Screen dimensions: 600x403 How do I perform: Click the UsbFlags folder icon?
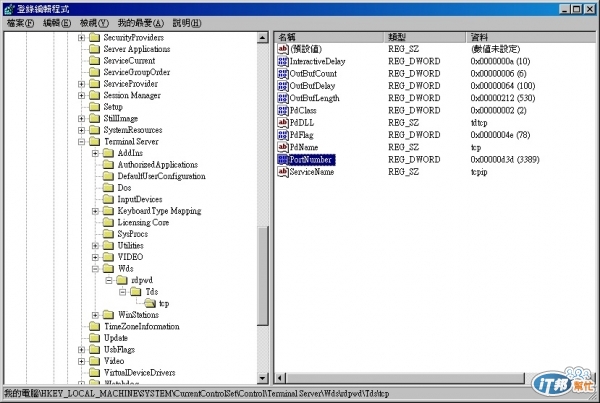point(95,350)
